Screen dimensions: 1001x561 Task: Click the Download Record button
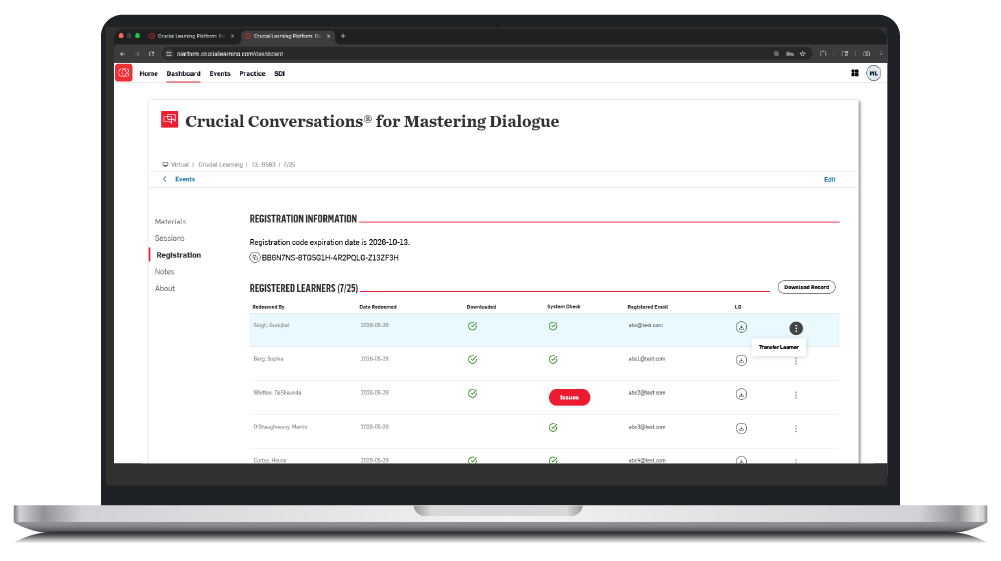coord(806,287)
